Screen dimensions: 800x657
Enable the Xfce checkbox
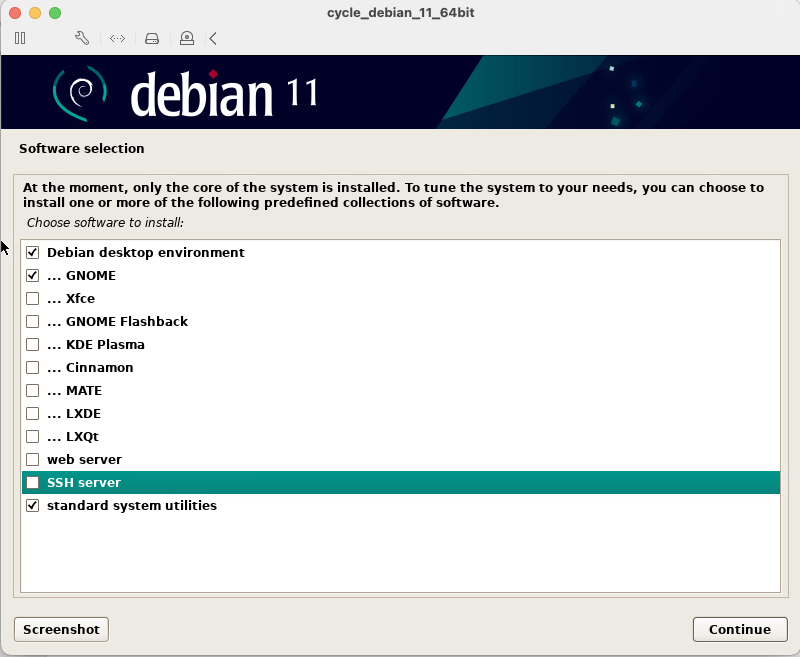point(33,298)
